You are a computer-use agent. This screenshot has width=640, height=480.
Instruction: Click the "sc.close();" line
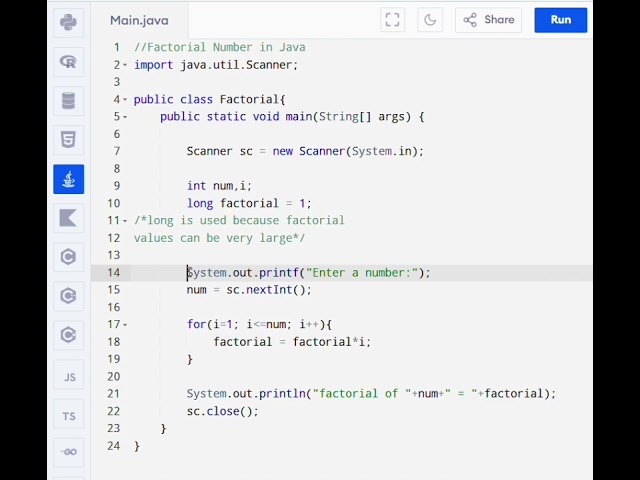tap(222, 411)
